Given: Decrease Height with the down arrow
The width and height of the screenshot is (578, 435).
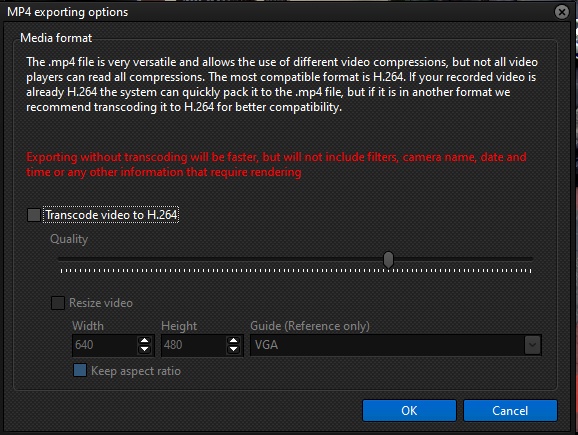Looking at the screenshot, I should click(x=233, y=349).
